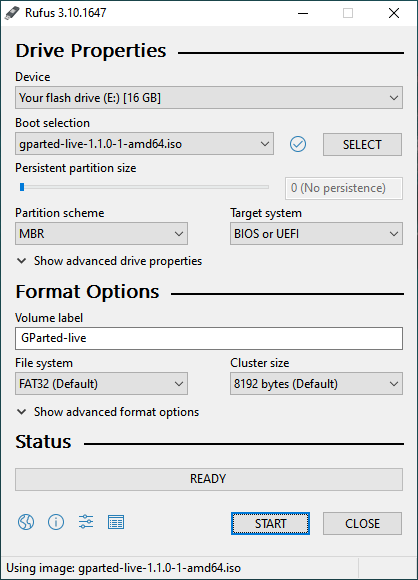
Task: Change the Partition scheme from MBR
Action: click(101, 233)
